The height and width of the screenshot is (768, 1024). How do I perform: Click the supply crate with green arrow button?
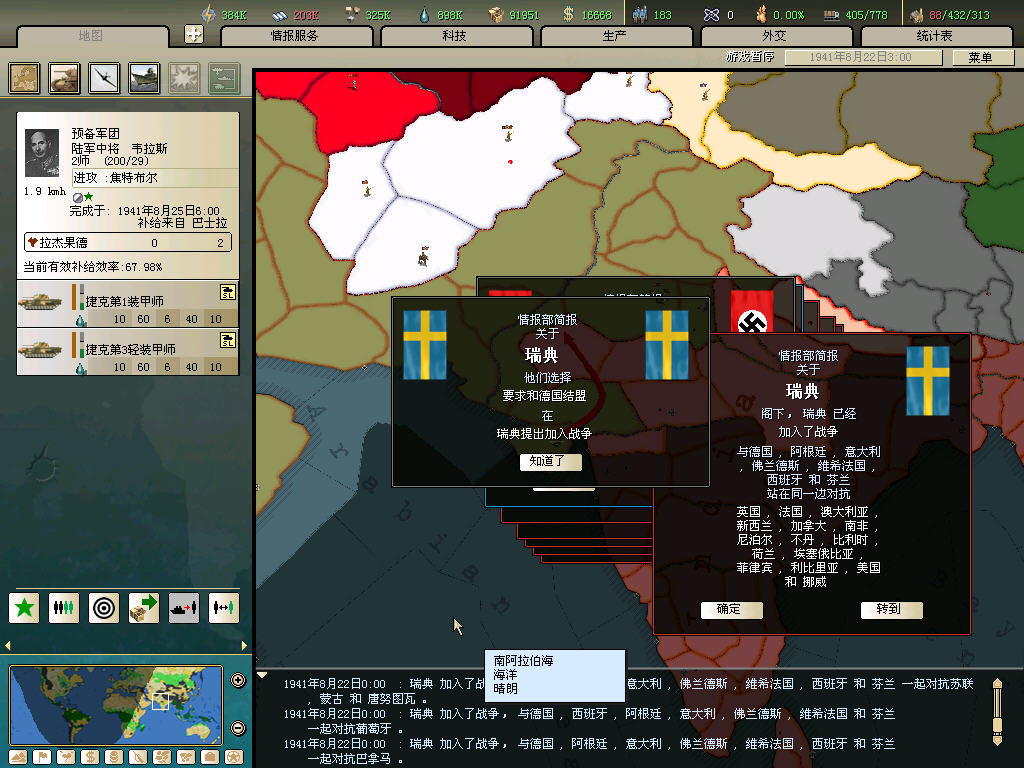click(x=144, y=608)
